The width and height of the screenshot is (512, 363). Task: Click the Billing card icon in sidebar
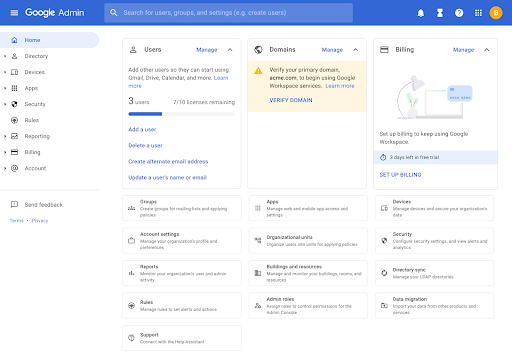coord(14,152)
